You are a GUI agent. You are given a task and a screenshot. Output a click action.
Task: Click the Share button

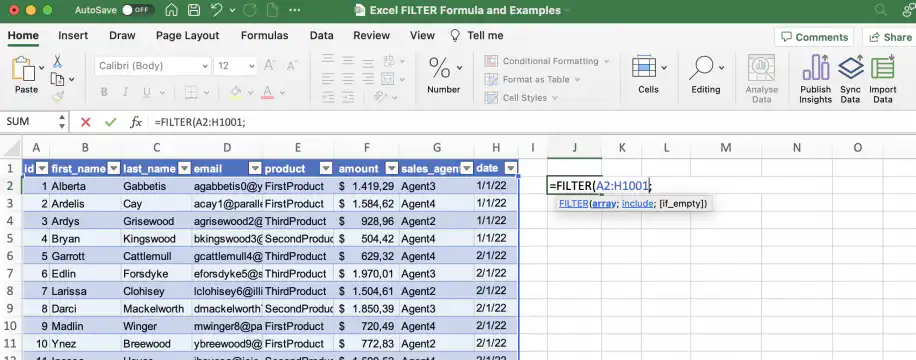pos(890,37)
